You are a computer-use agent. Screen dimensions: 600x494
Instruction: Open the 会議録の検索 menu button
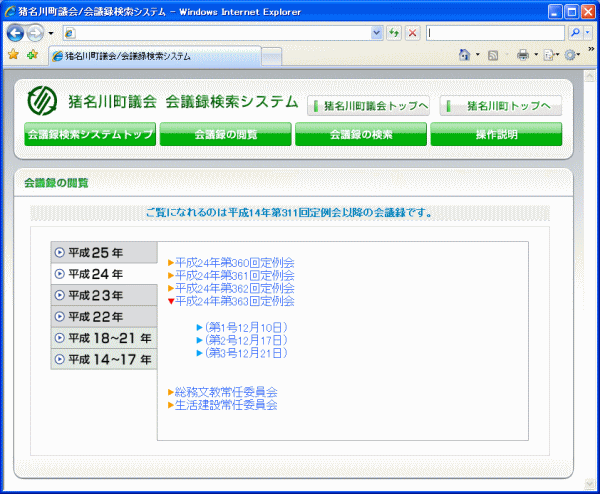tap(361, 134)
